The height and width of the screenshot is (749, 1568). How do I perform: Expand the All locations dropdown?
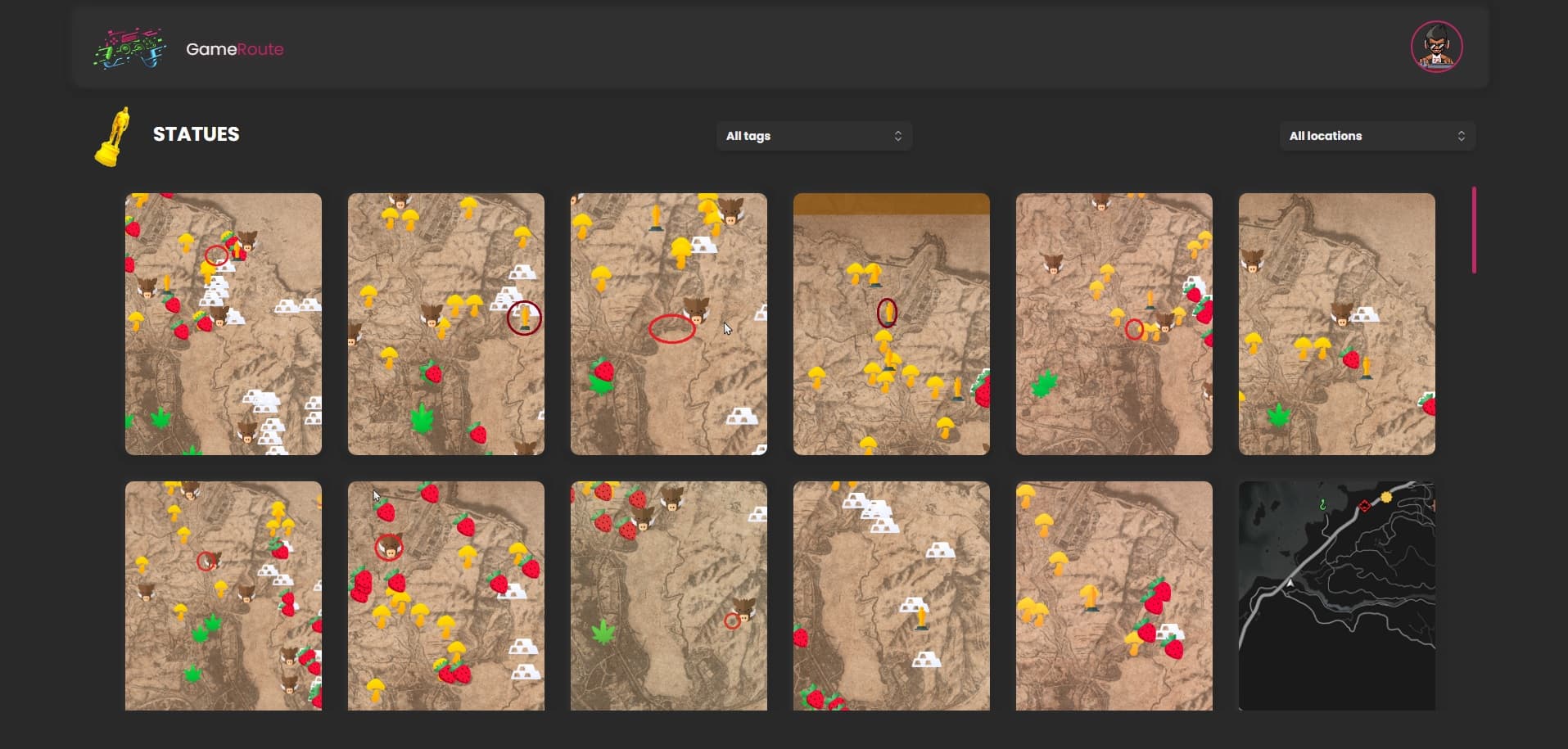tap(1377, 136)
